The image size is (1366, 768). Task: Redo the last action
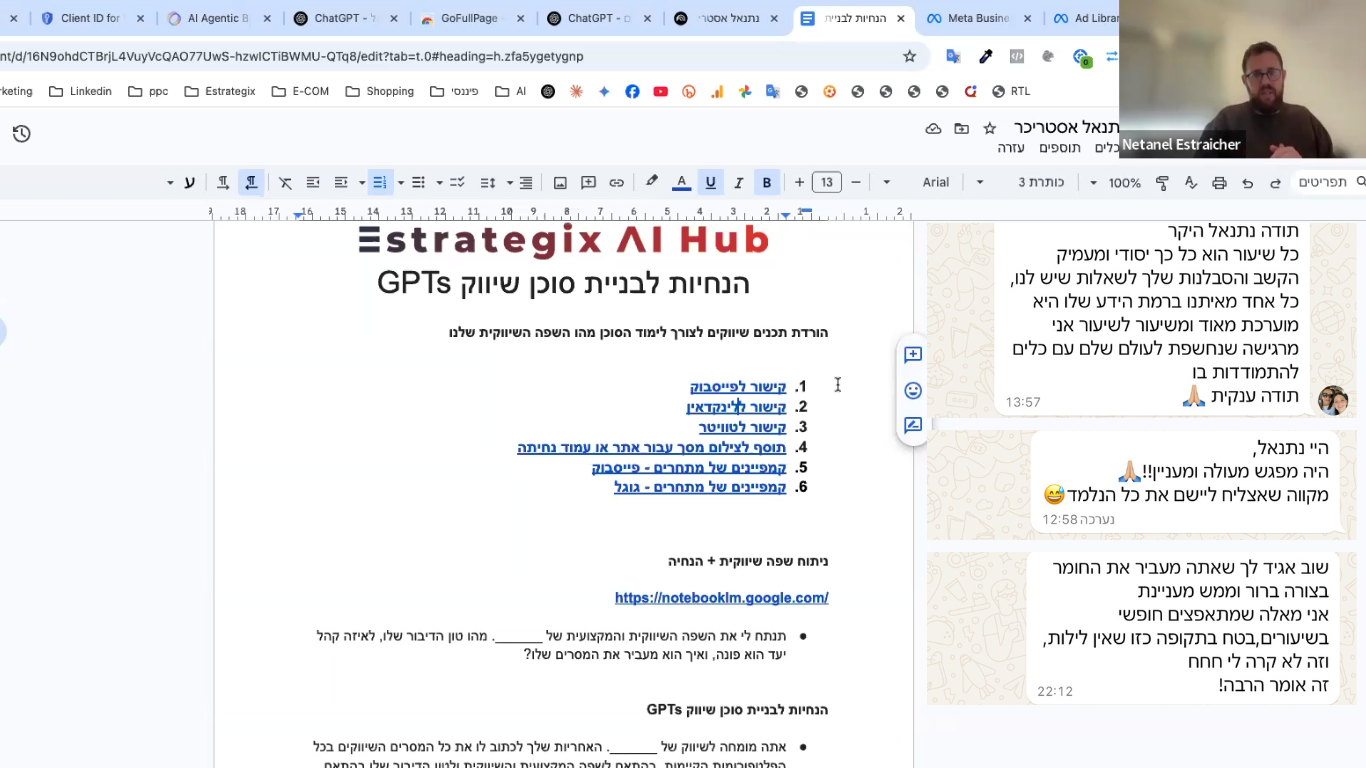tap(1275, 182)
